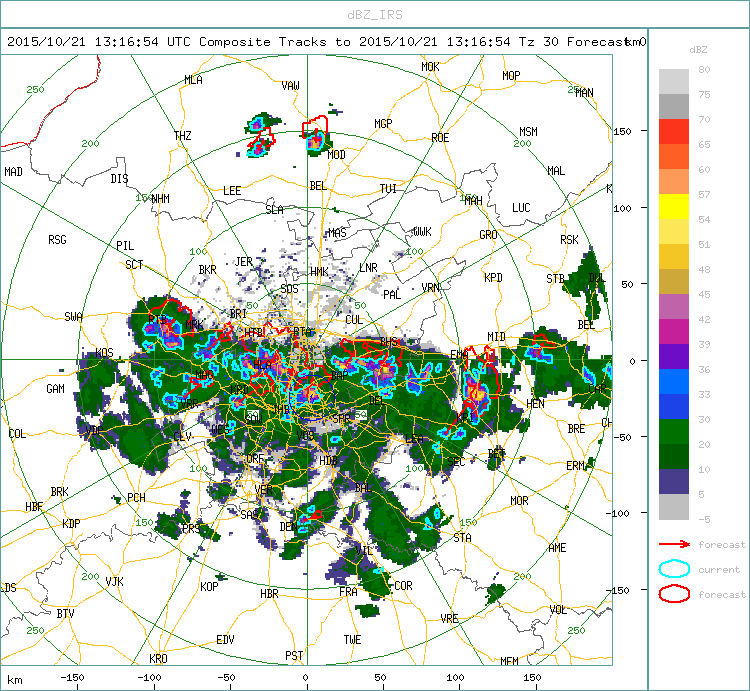Click the MGP station label
This screenshot has width=750, height=691.
tap(383, 124)
